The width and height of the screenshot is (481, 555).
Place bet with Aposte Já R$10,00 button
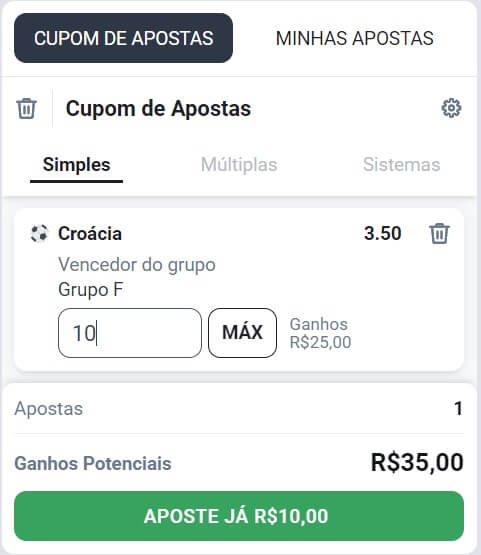(x=239, y=516)
